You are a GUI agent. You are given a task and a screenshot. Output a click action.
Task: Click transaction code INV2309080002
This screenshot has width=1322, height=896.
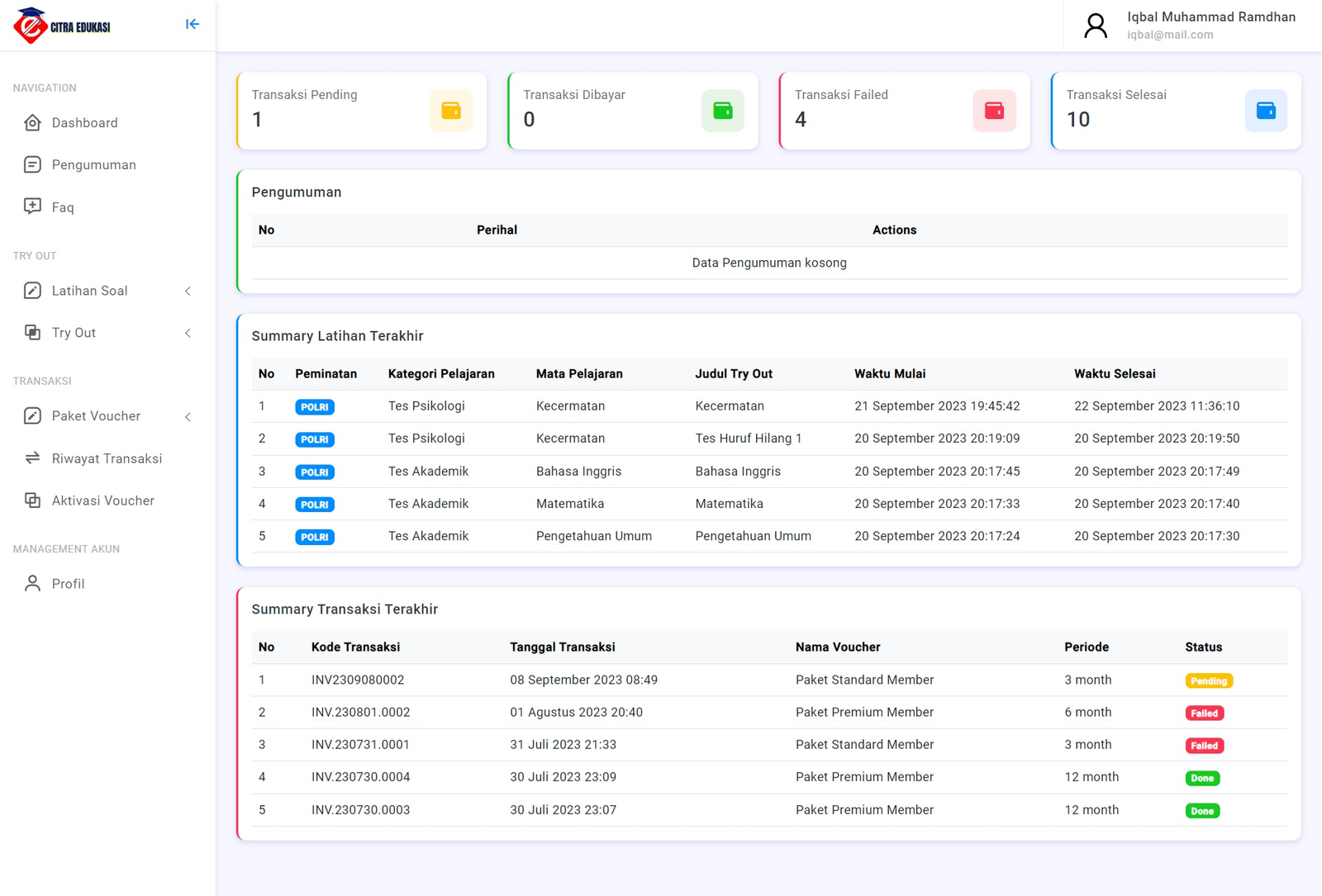click(x=358, y=680)
